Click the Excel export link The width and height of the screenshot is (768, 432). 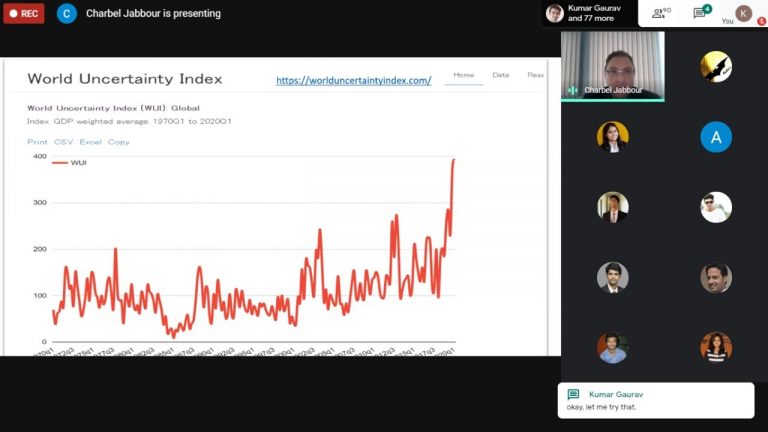coord(90,142)
